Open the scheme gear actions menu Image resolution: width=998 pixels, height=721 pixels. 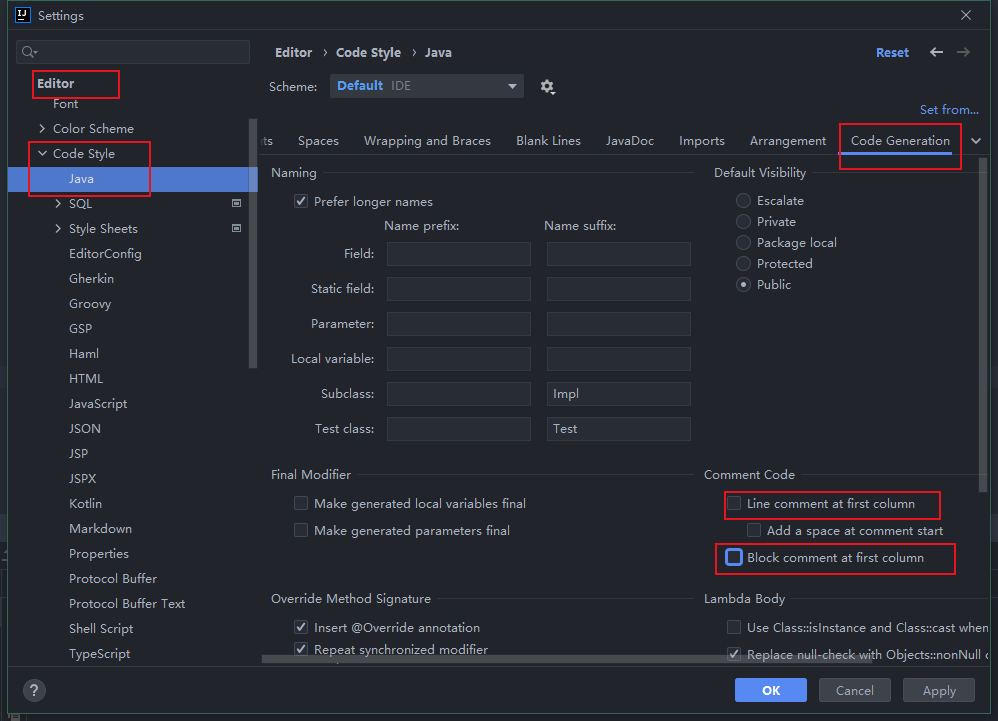(x=547, y=87)
